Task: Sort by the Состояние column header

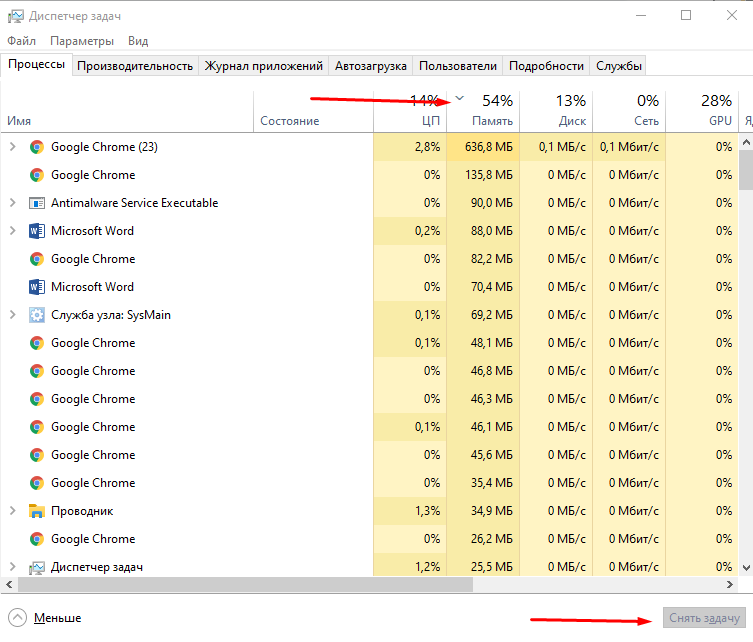Action: 313,111
